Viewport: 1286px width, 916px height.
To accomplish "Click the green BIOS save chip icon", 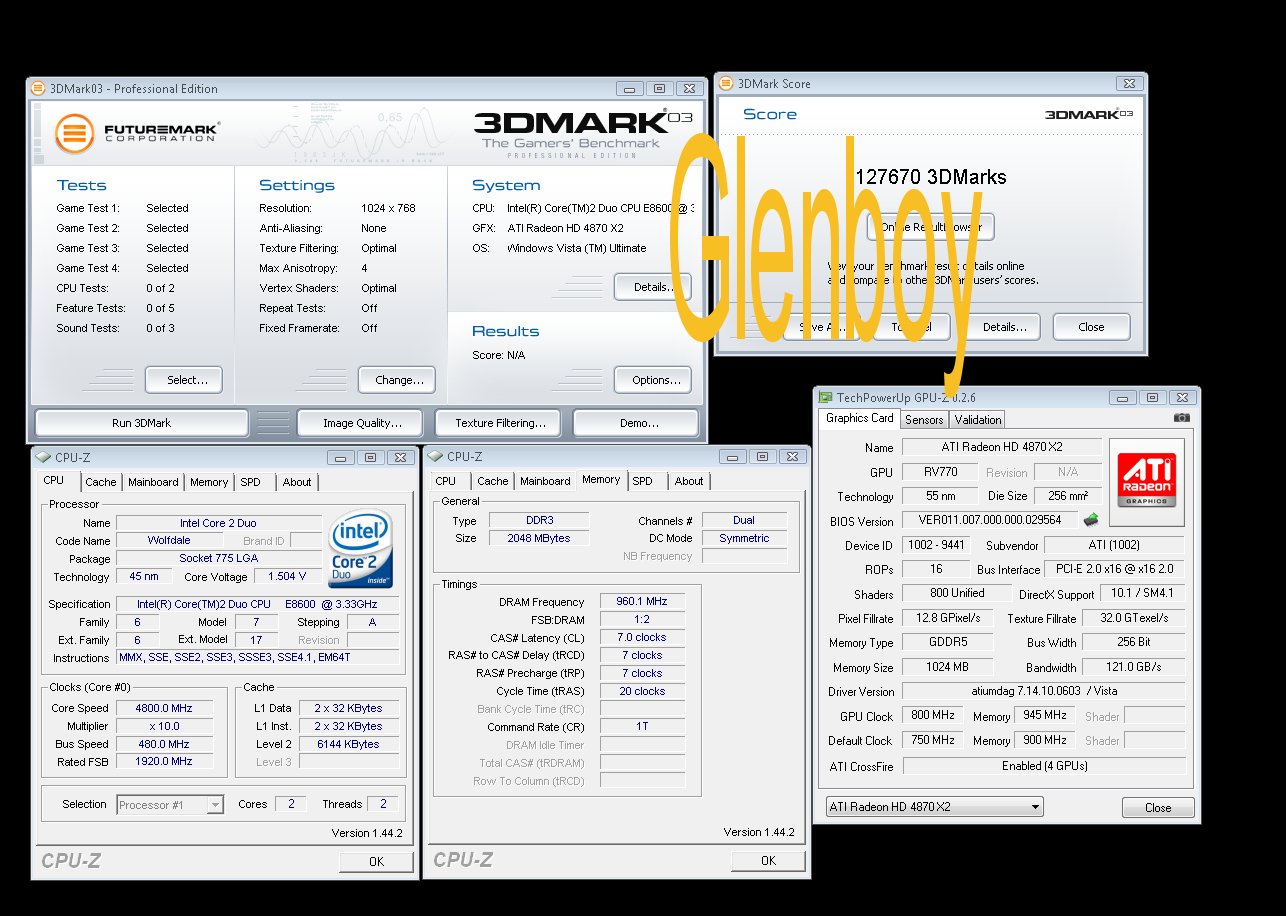I will (1091, 519).
